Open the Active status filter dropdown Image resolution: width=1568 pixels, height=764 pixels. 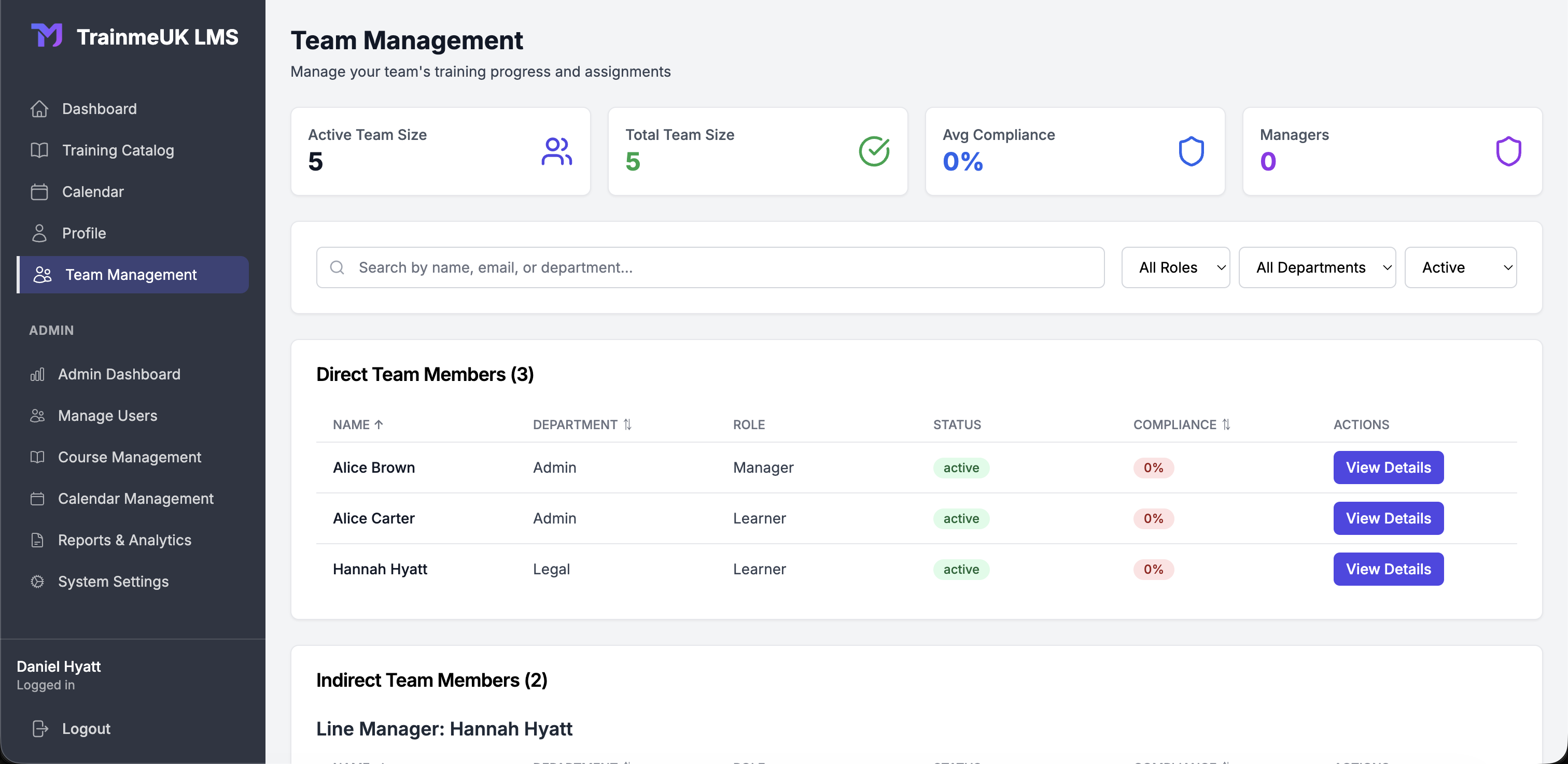pos(1460,267)
